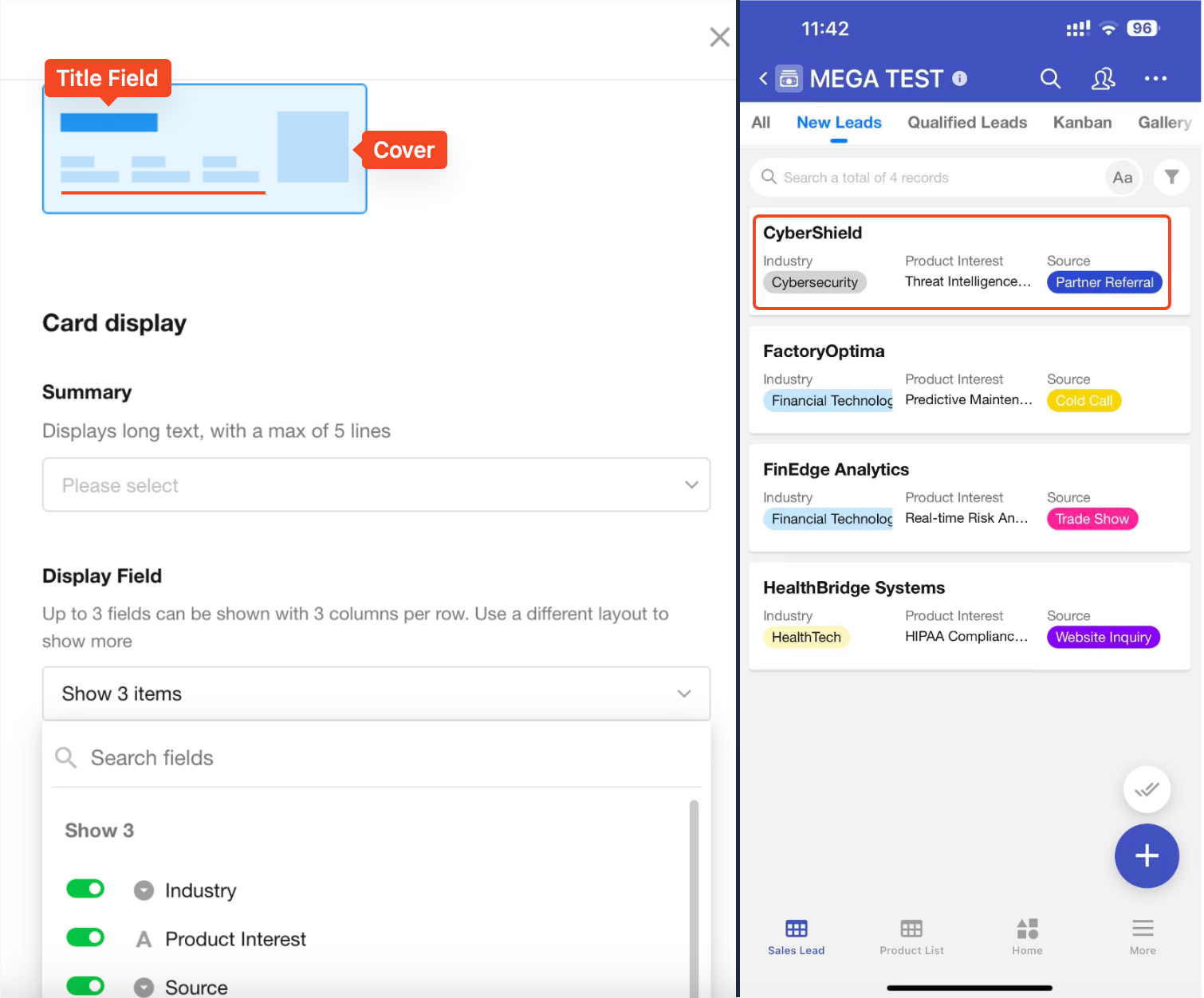1204x998 pixels.
Task: Tap the double checkmark floating button
Action: pos(1146,790)
